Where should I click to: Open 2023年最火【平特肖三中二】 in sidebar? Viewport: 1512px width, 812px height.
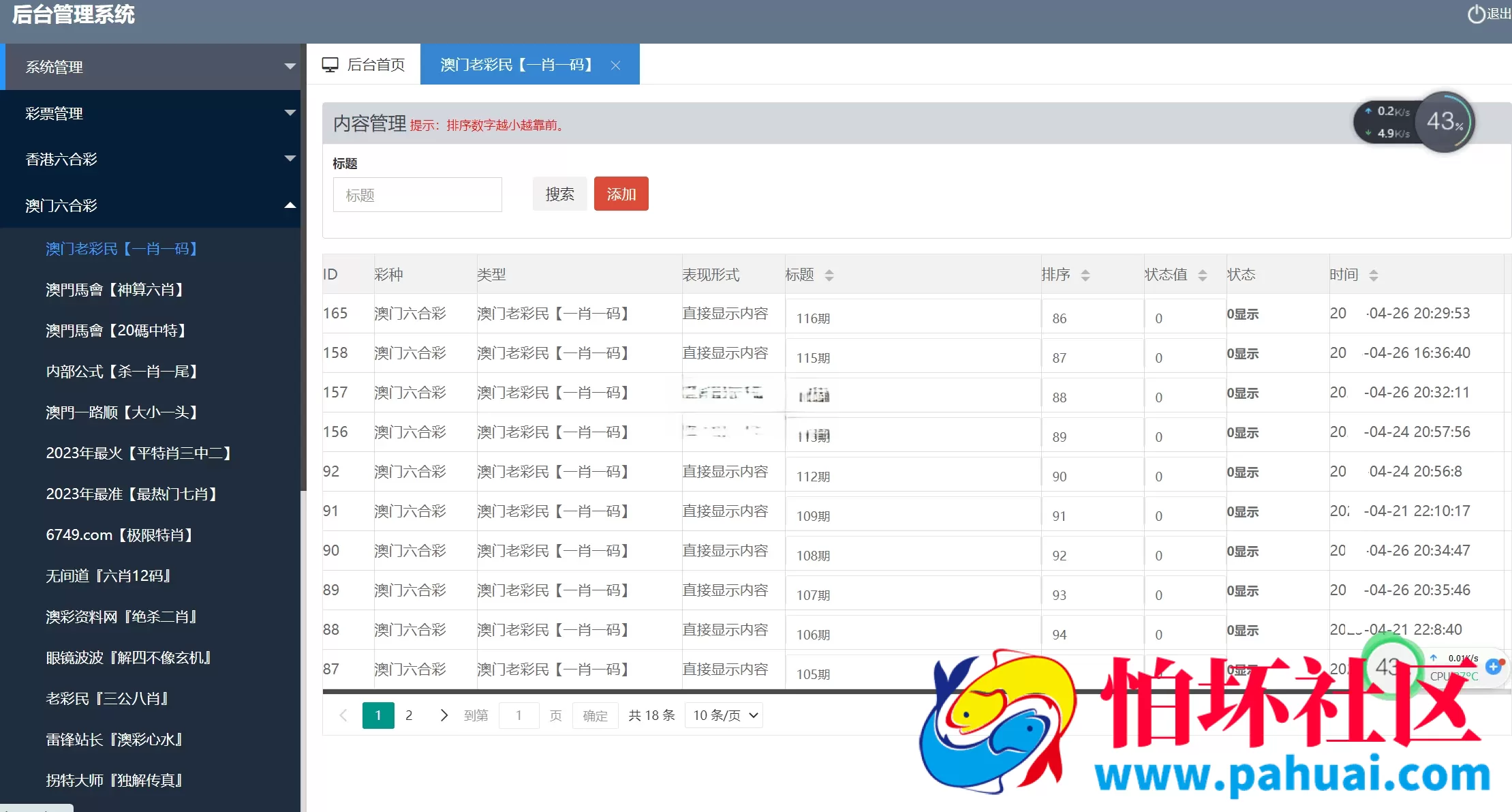click(138, 453)
